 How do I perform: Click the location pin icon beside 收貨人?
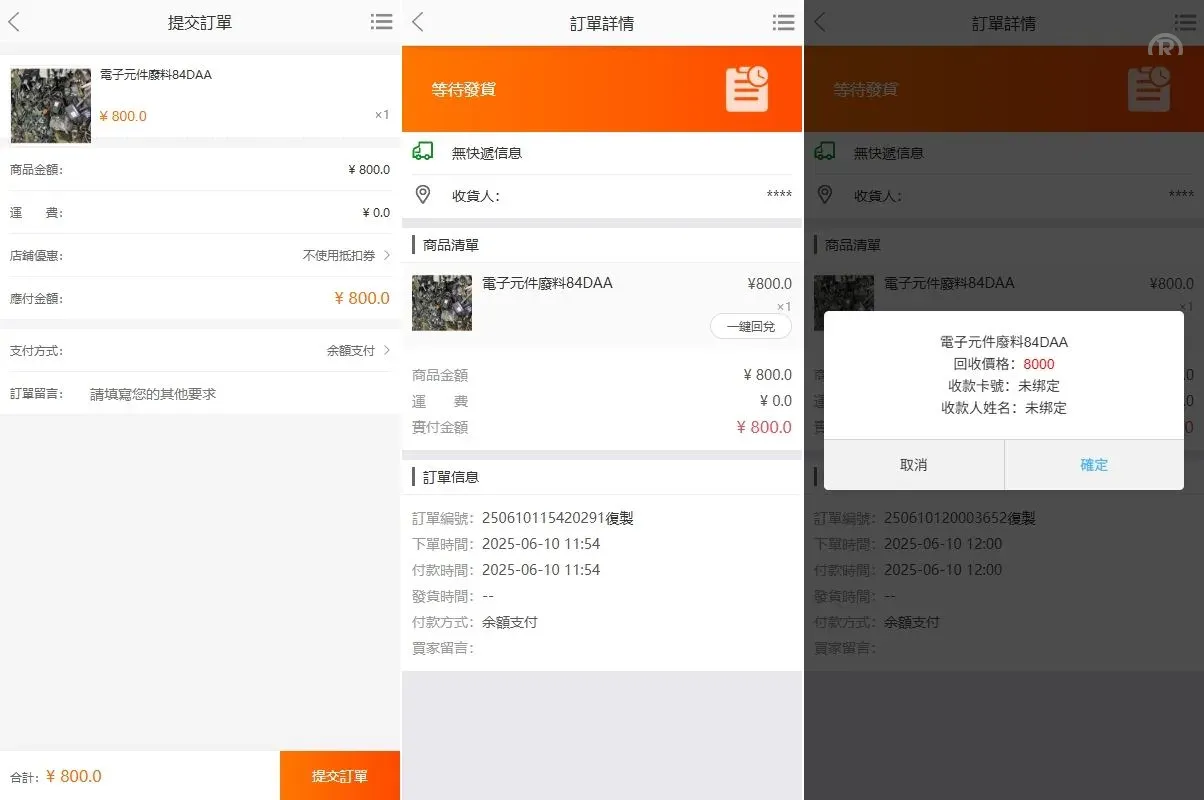pos(423,195)
